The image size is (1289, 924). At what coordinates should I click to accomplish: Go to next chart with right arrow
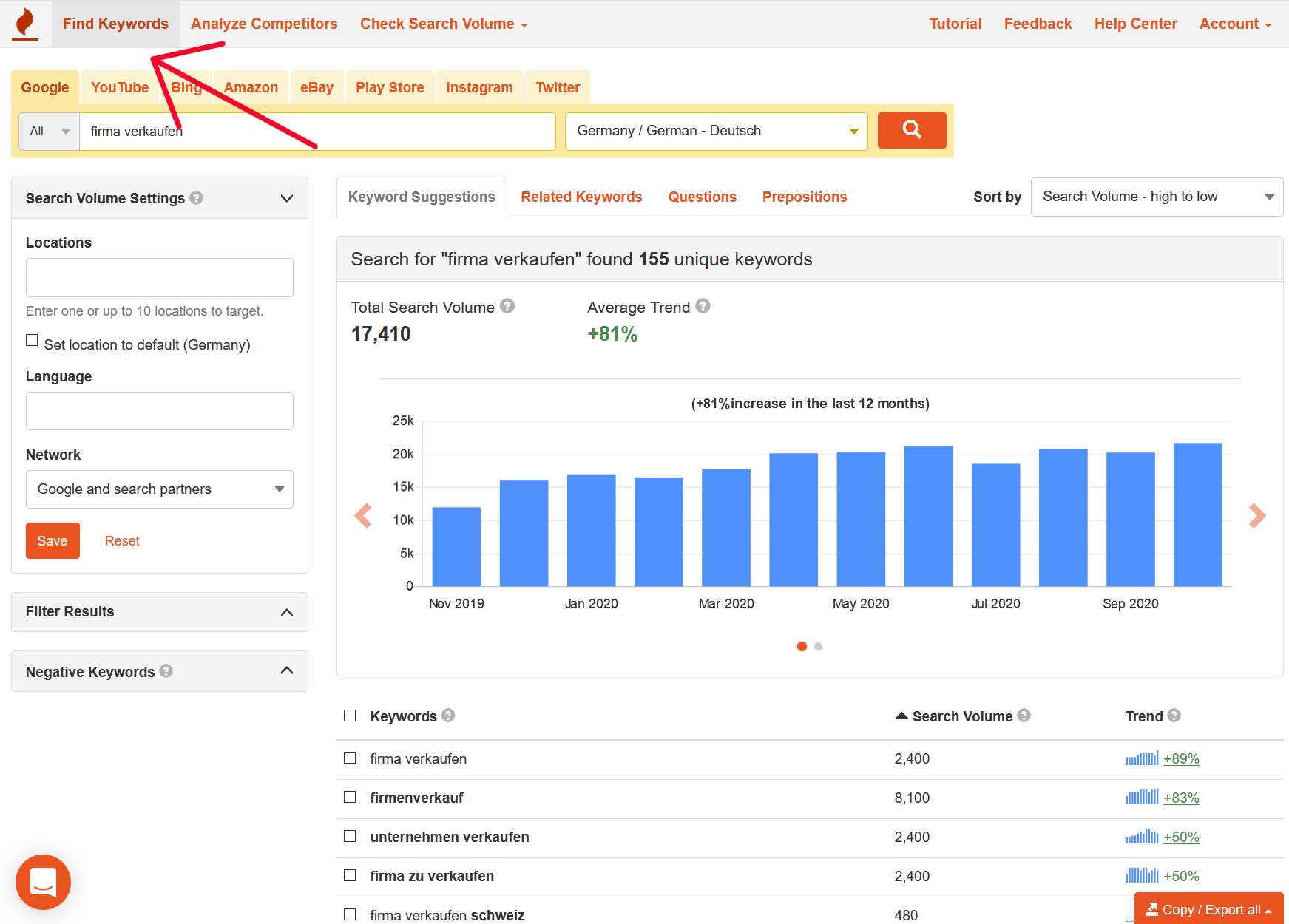point(1257,515)
